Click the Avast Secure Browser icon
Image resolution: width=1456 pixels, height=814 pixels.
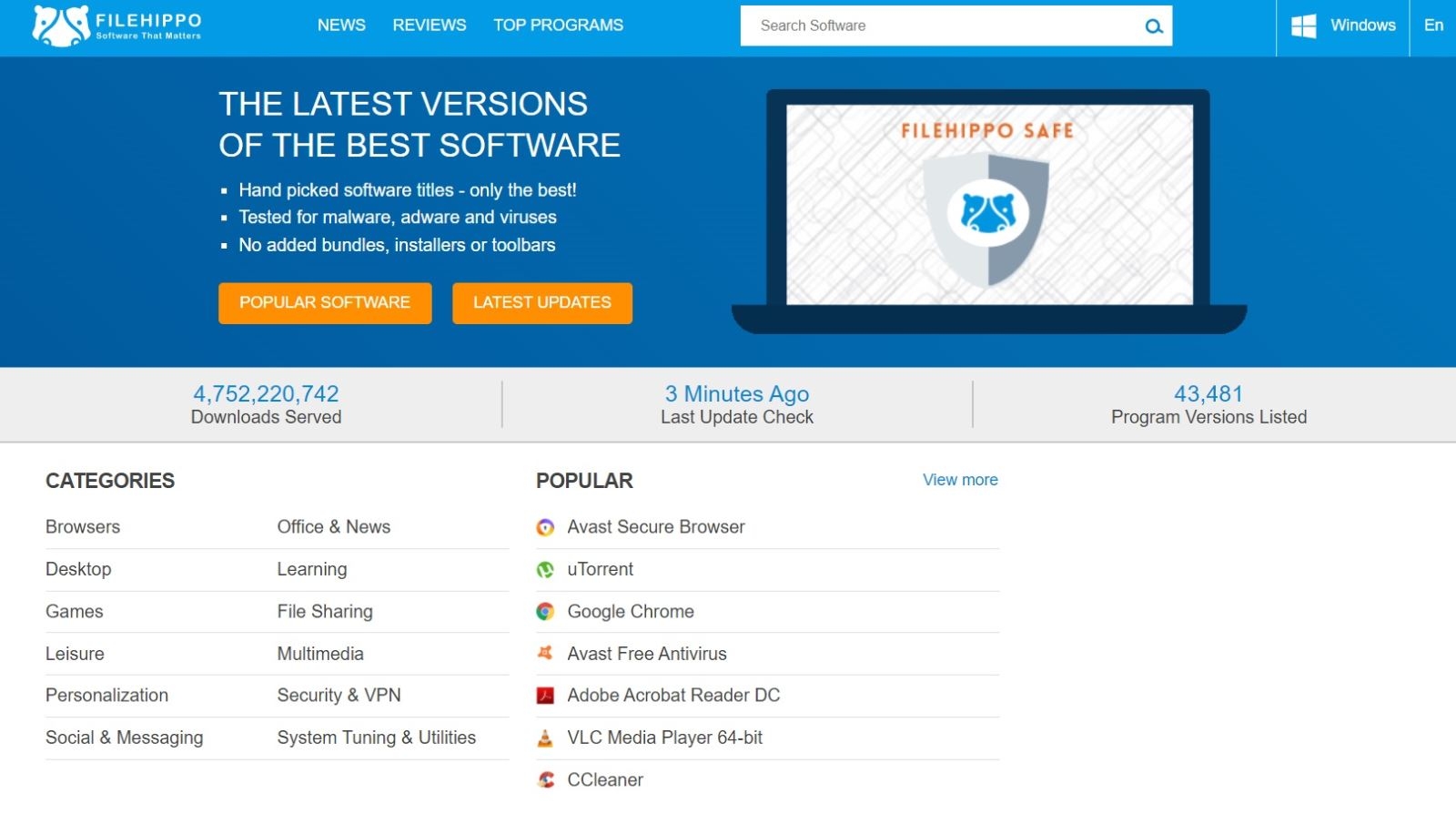pyautogui.click(x=545, y=527)
